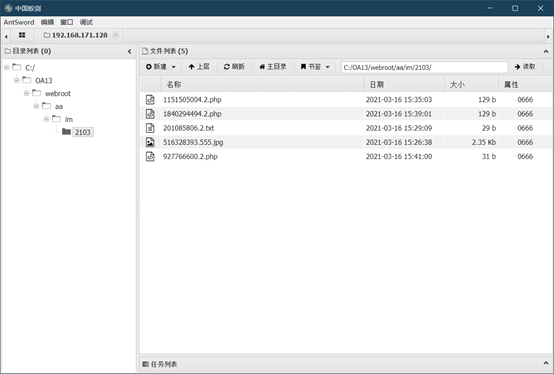Click the AntSword app icon in title bar
The width and height of the screenshot is (554, 374).
pos(8,8)
